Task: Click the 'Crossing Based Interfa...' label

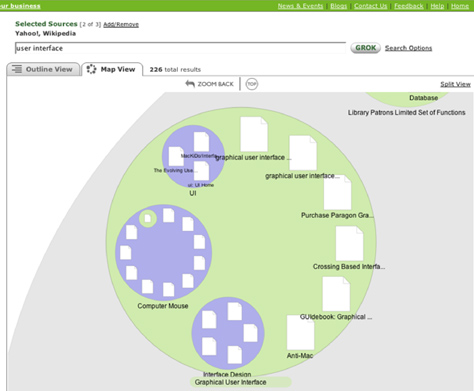Action: coord(349,266)
